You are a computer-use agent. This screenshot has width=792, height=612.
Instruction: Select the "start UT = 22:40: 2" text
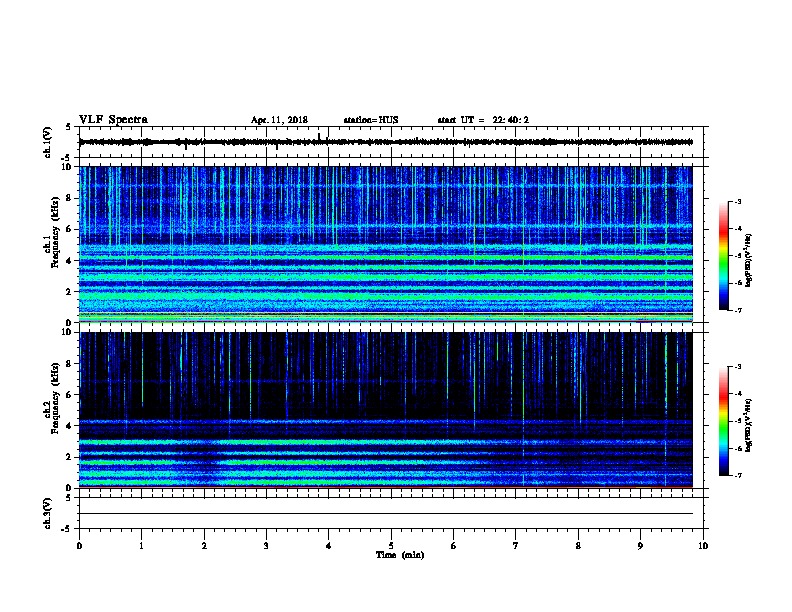coord(483,120)
